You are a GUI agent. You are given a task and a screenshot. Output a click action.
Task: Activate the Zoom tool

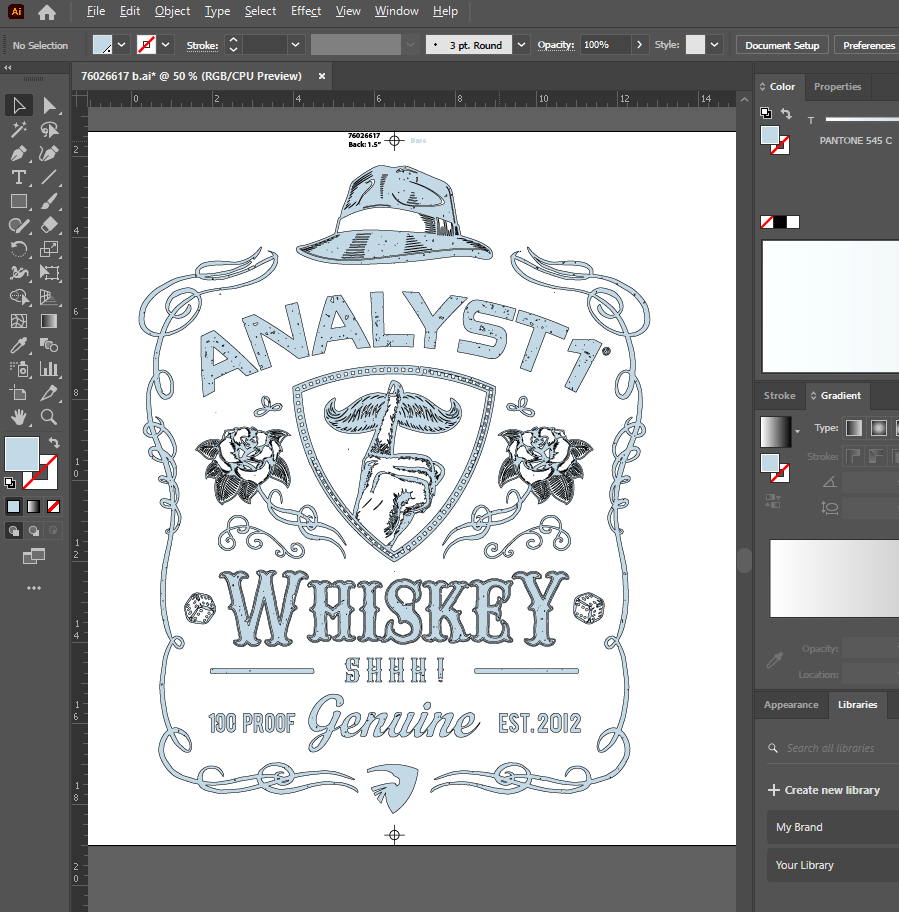click(49, 418)
